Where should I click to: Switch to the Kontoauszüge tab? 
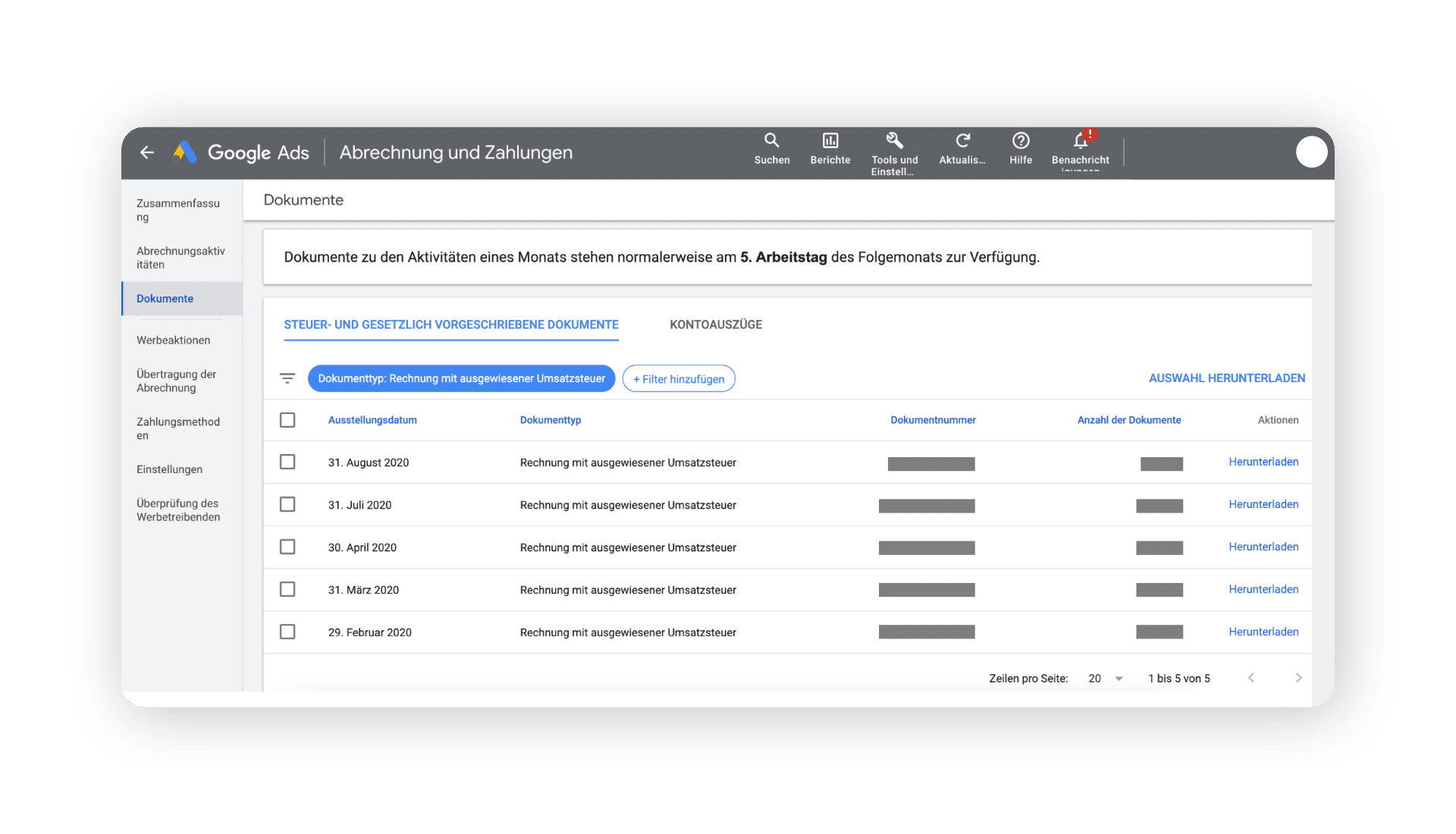click(716, 325)
